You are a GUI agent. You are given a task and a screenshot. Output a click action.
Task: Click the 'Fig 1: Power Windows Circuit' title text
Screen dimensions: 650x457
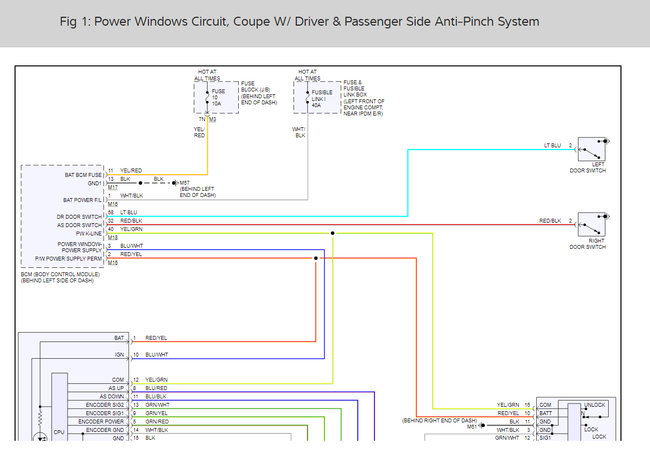pyautogui.click(x=299, y=22)
